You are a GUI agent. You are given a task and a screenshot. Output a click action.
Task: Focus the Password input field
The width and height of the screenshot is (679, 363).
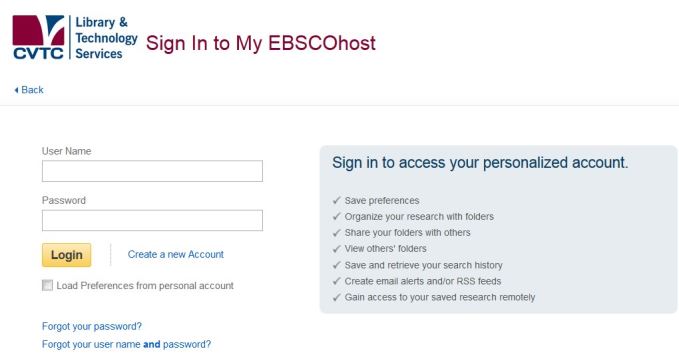152,220
